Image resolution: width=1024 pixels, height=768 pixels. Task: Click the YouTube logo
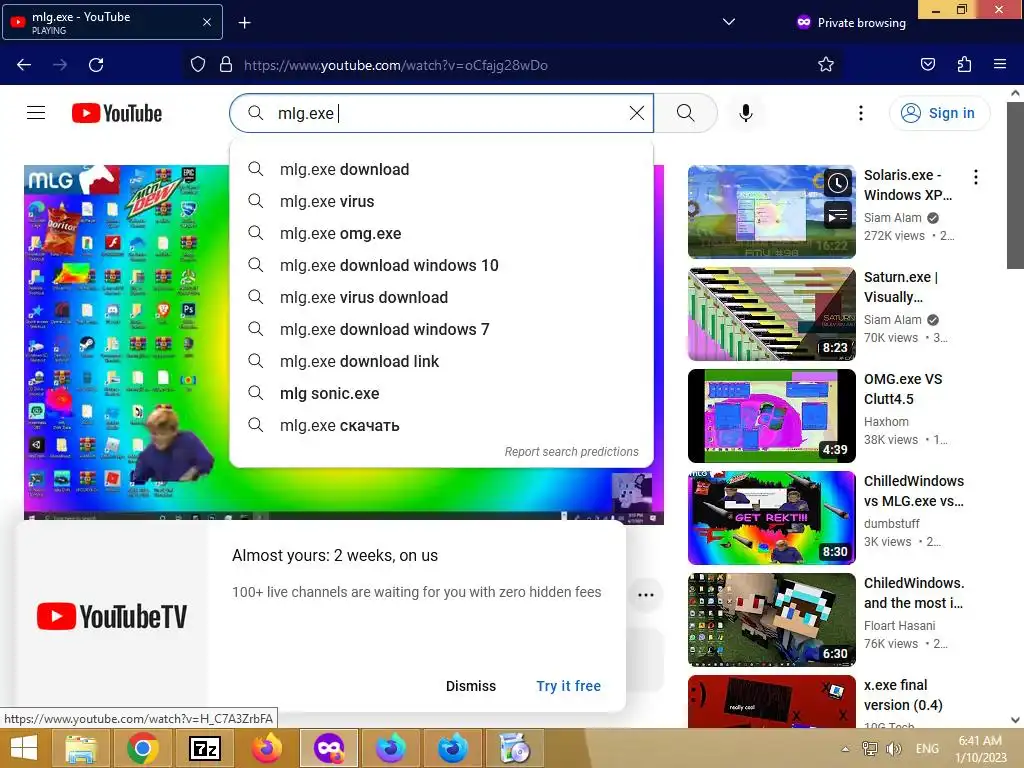tap(117, 113)
